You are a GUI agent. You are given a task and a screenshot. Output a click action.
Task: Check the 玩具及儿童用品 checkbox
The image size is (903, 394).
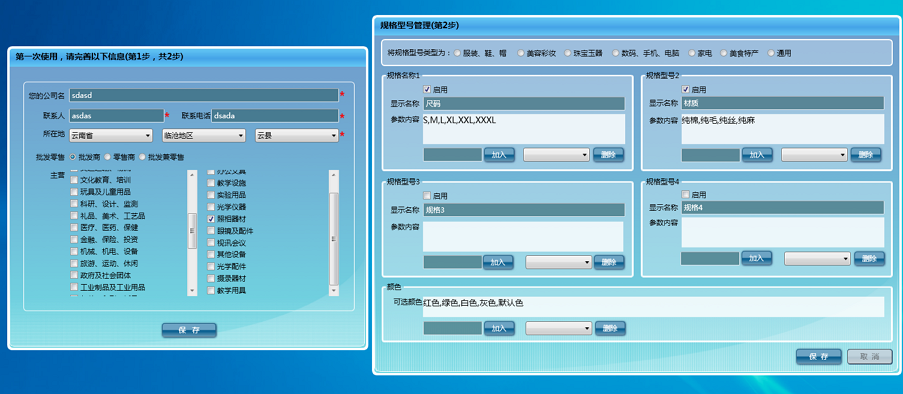(x=74, y=192)
